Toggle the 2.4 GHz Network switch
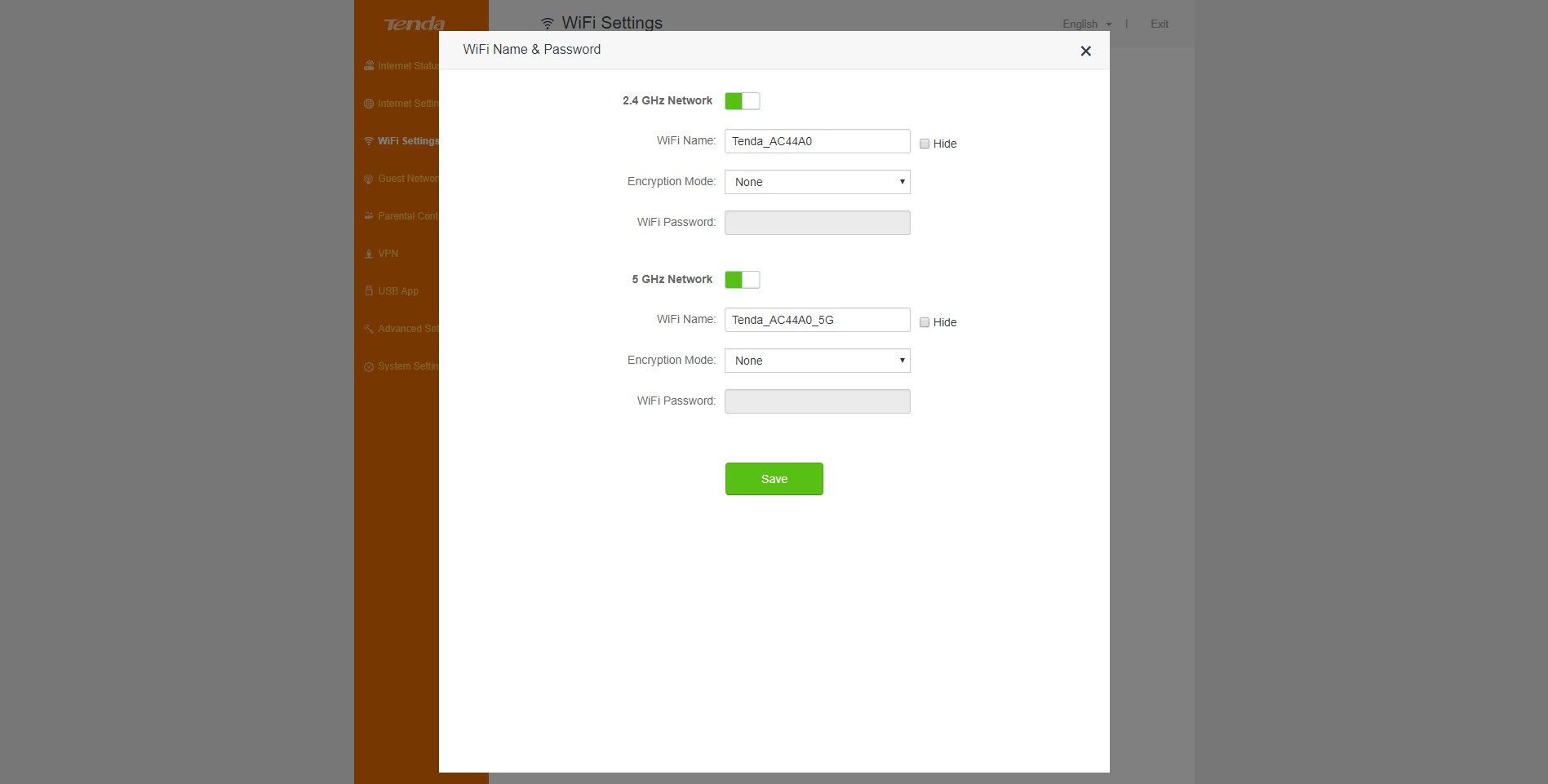The image size is (1548, 784). [742, 101]
